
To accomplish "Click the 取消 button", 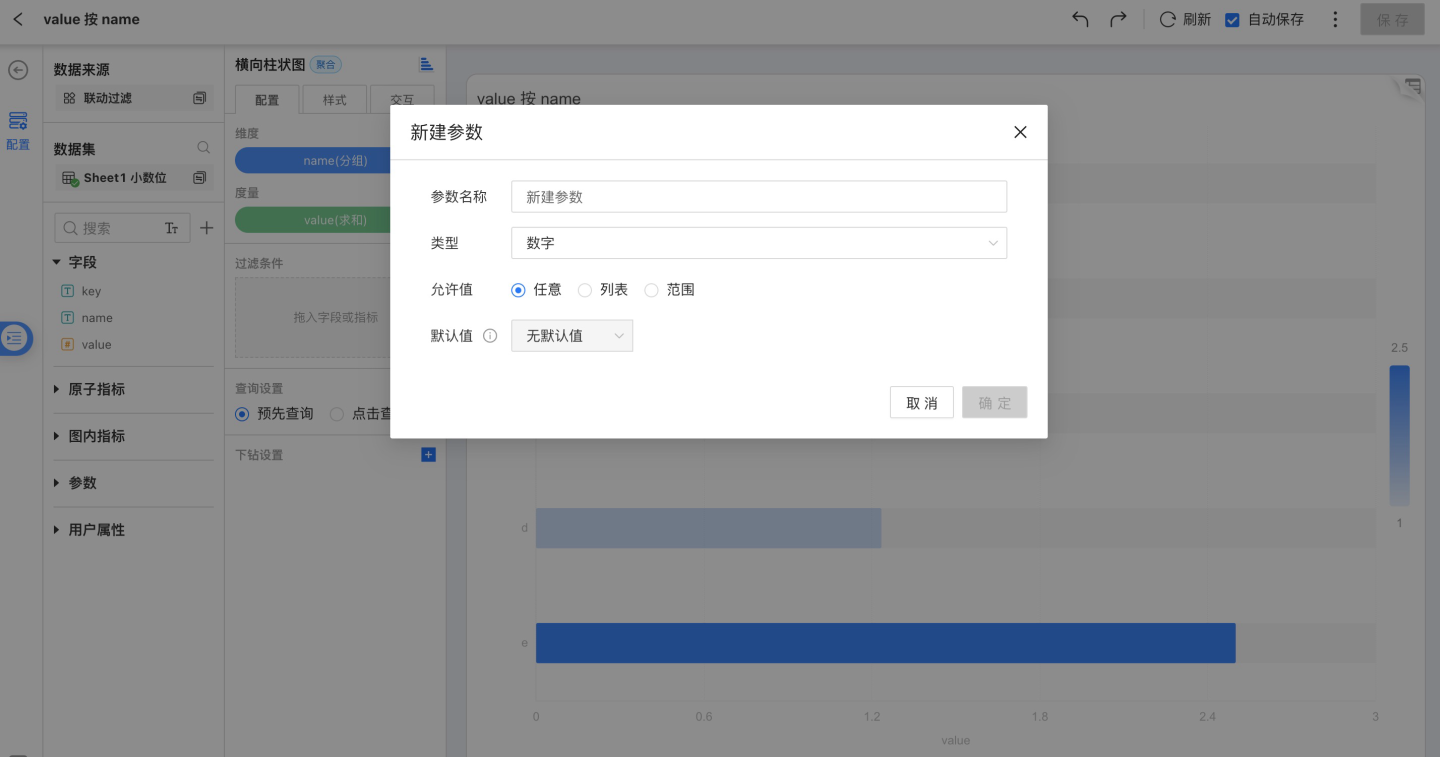I will coord(921,403).
